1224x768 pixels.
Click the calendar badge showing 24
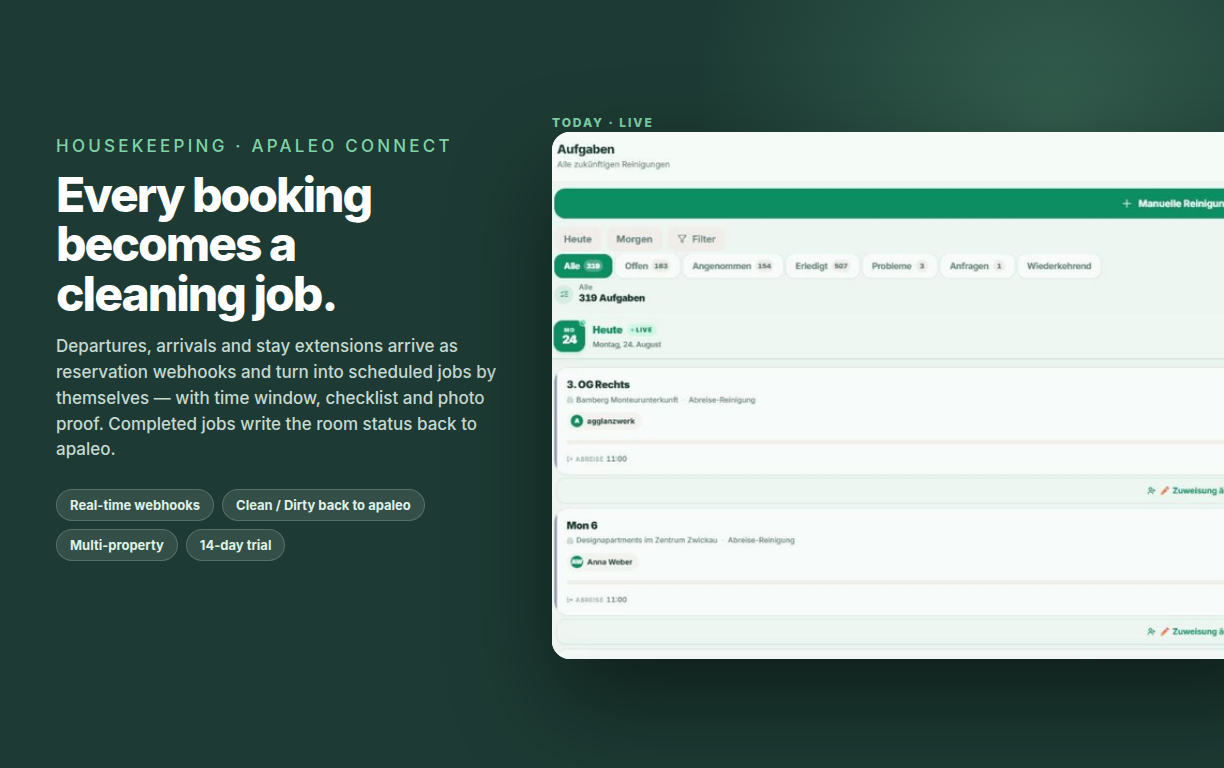pos(569,336)
